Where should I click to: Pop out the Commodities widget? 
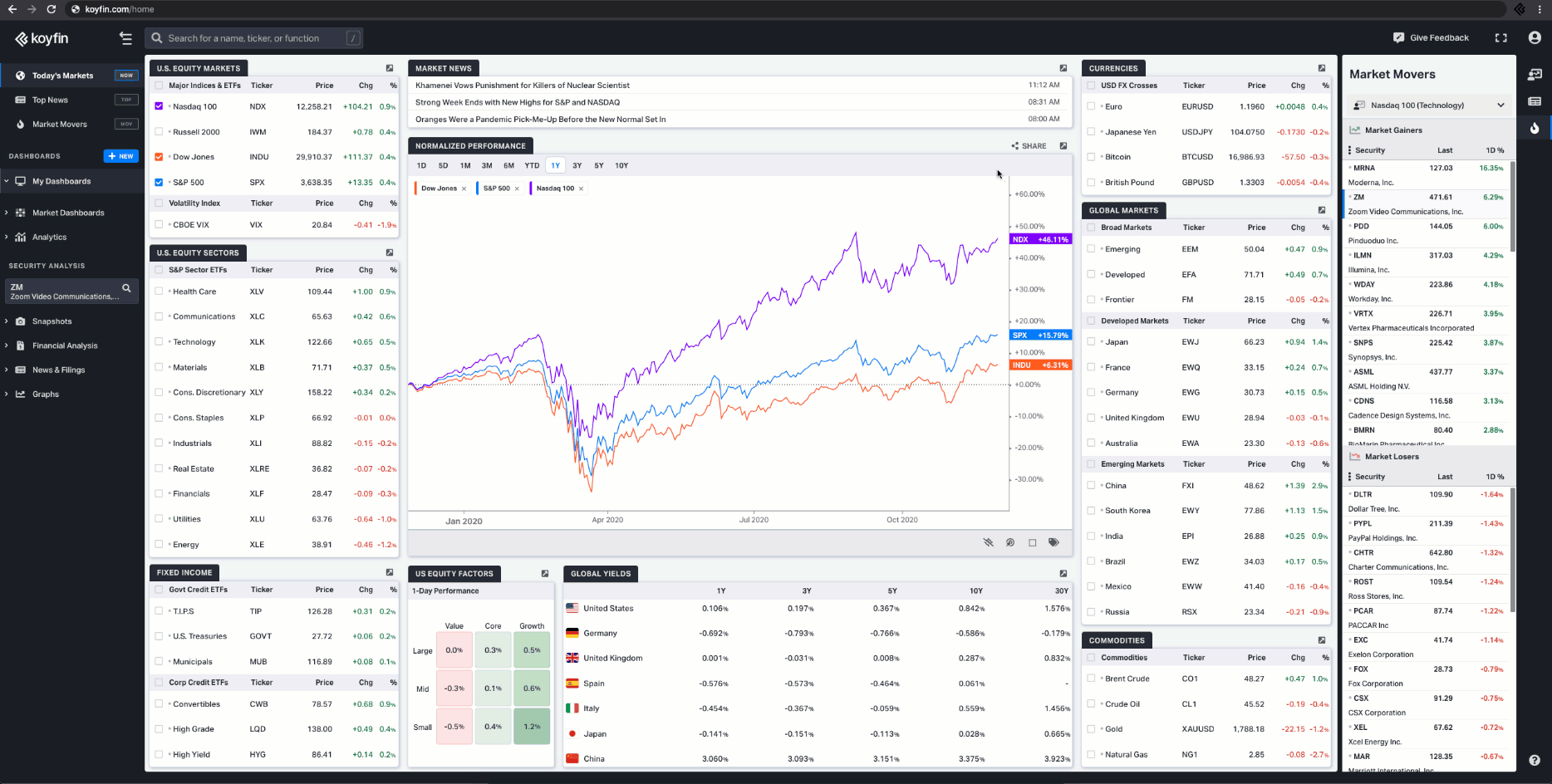[1322, 640]
